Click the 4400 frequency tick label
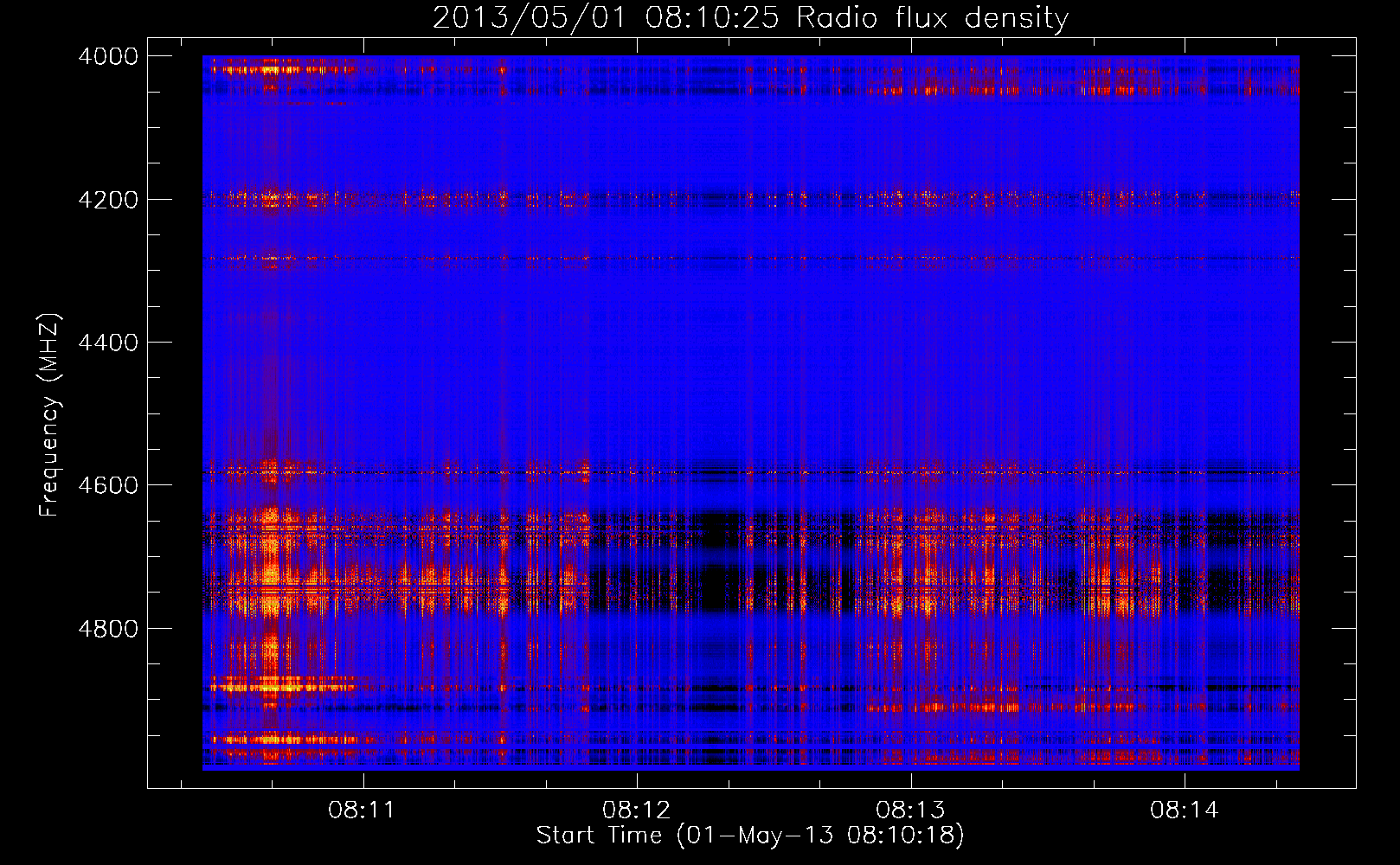This screenshot has width=1400, height=865. pyautogui.click(x=107, y=343)
